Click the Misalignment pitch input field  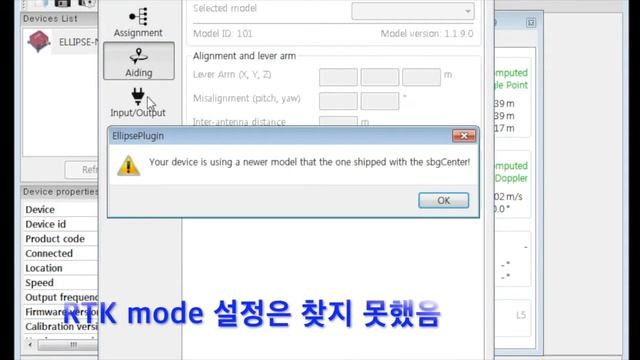338,101
